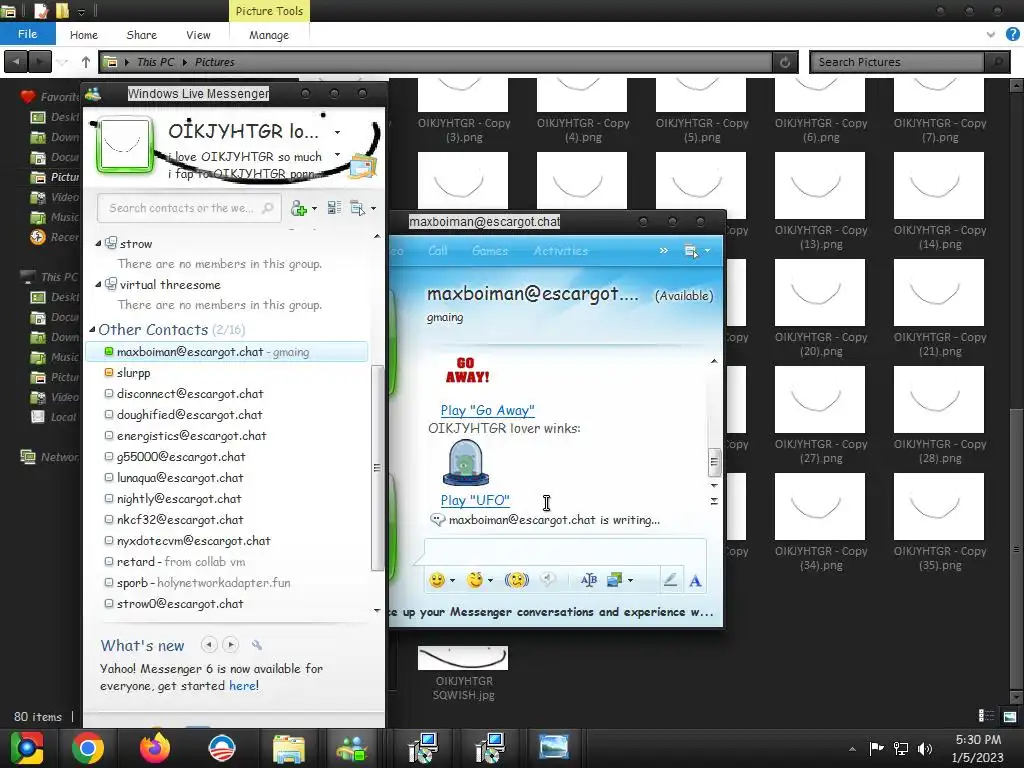Open personal message dropdown arrow
Screen dimensions: 1024x768
coord(338,155)
